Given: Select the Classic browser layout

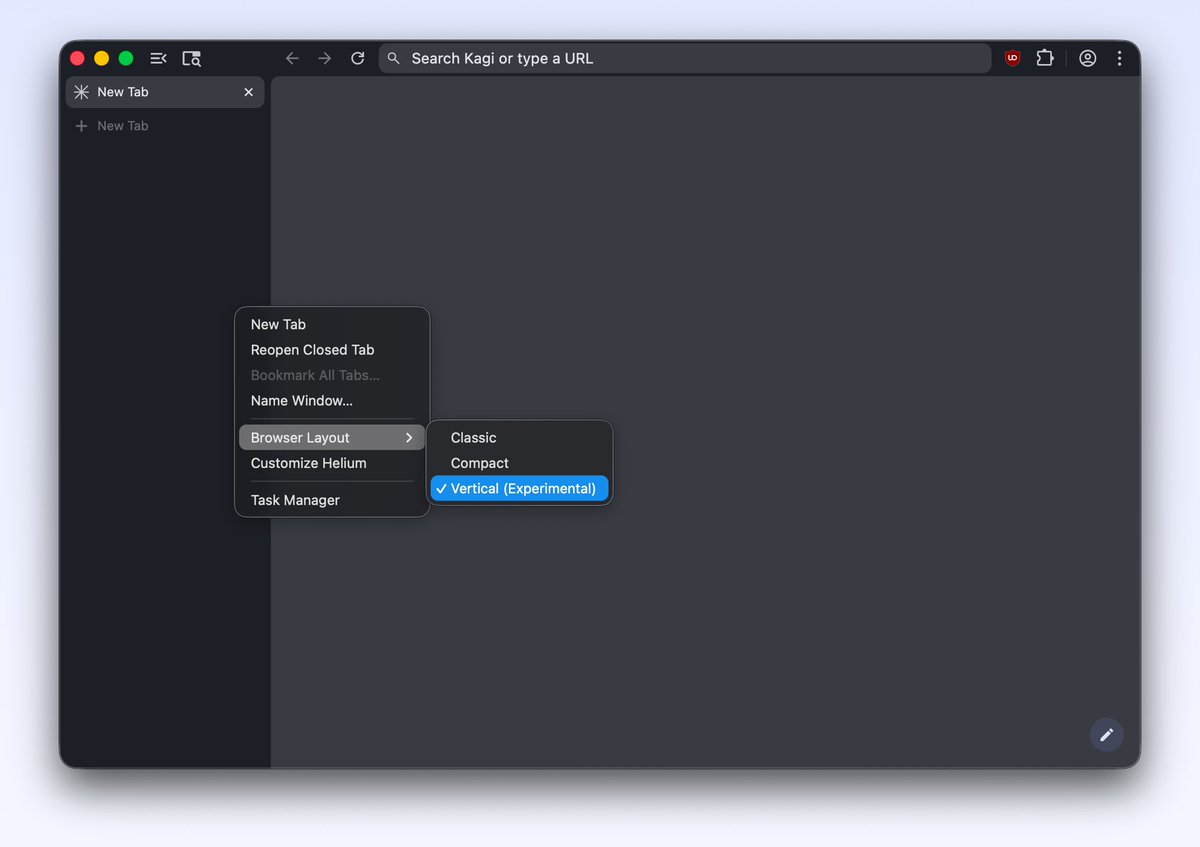Looking at the screenshot, I should pos(520,438).
